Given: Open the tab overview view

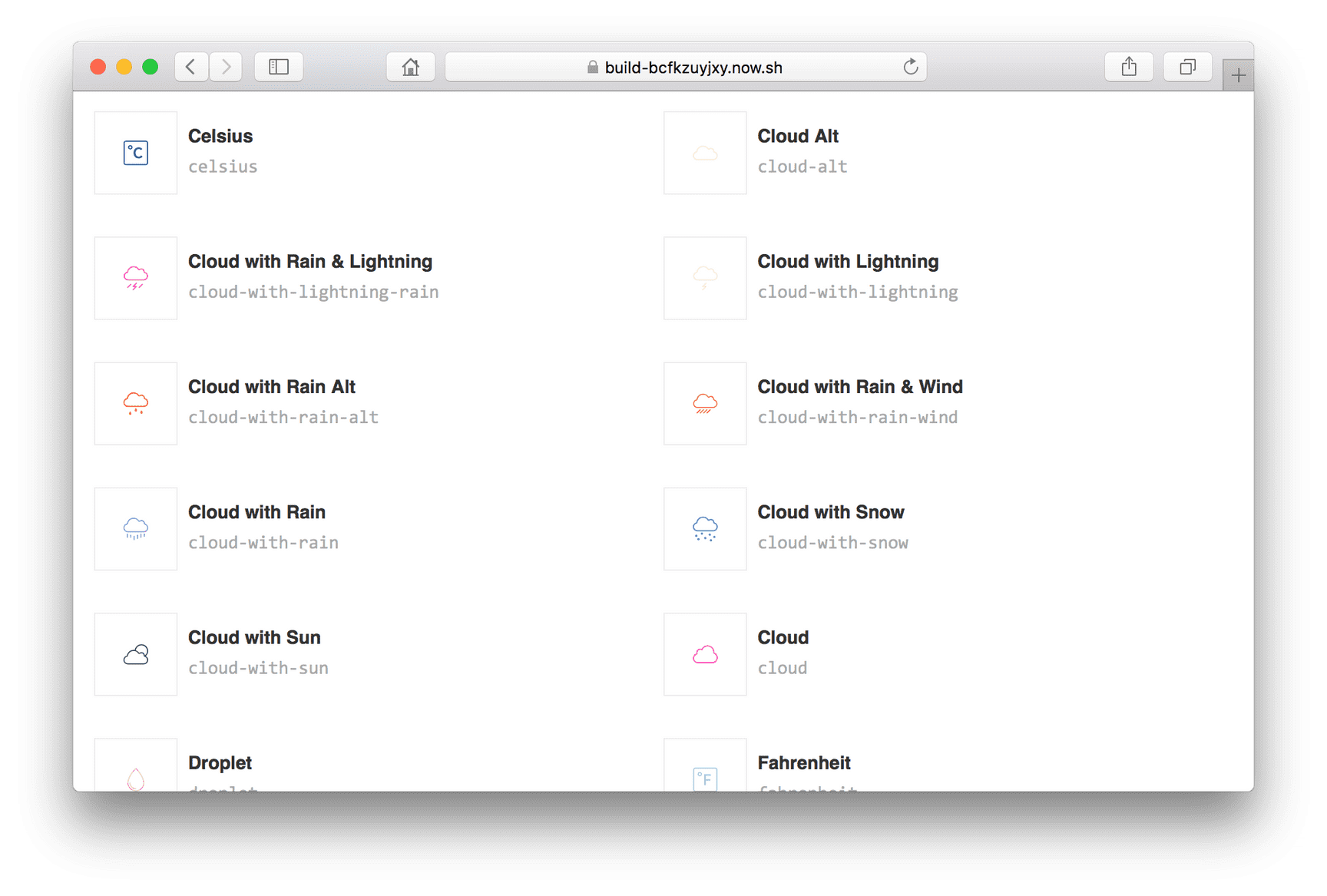Looking at the screenshot, I should tap(1187, 67).
